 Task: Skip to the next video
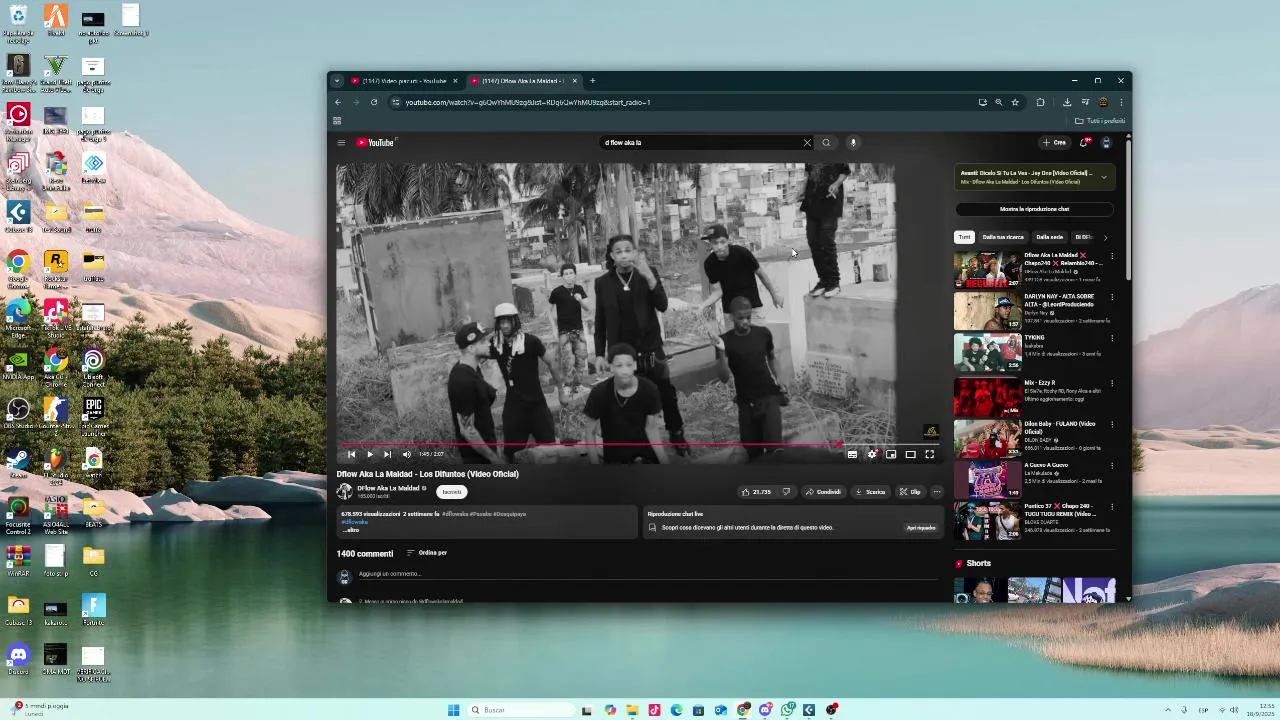(387, 454)
